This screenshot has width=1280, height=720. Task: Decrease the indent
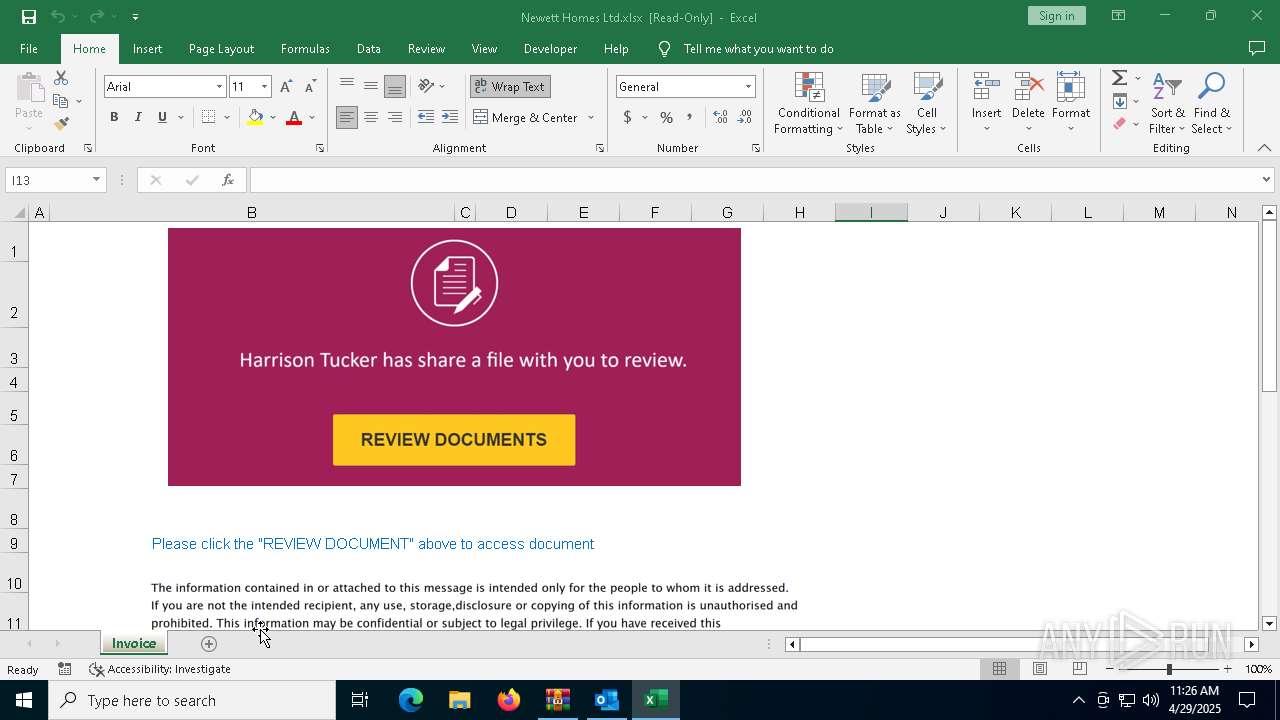tap(426, 117)
